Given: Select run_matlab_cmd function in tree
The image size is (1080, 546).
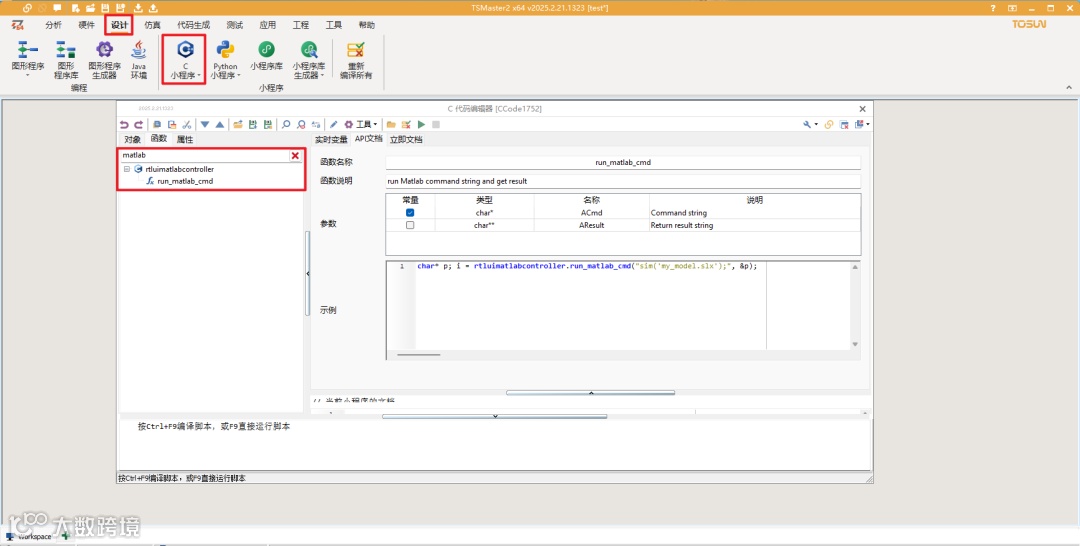Looking at the screenshot, I should pyautogui.click(x=185, y=181).
